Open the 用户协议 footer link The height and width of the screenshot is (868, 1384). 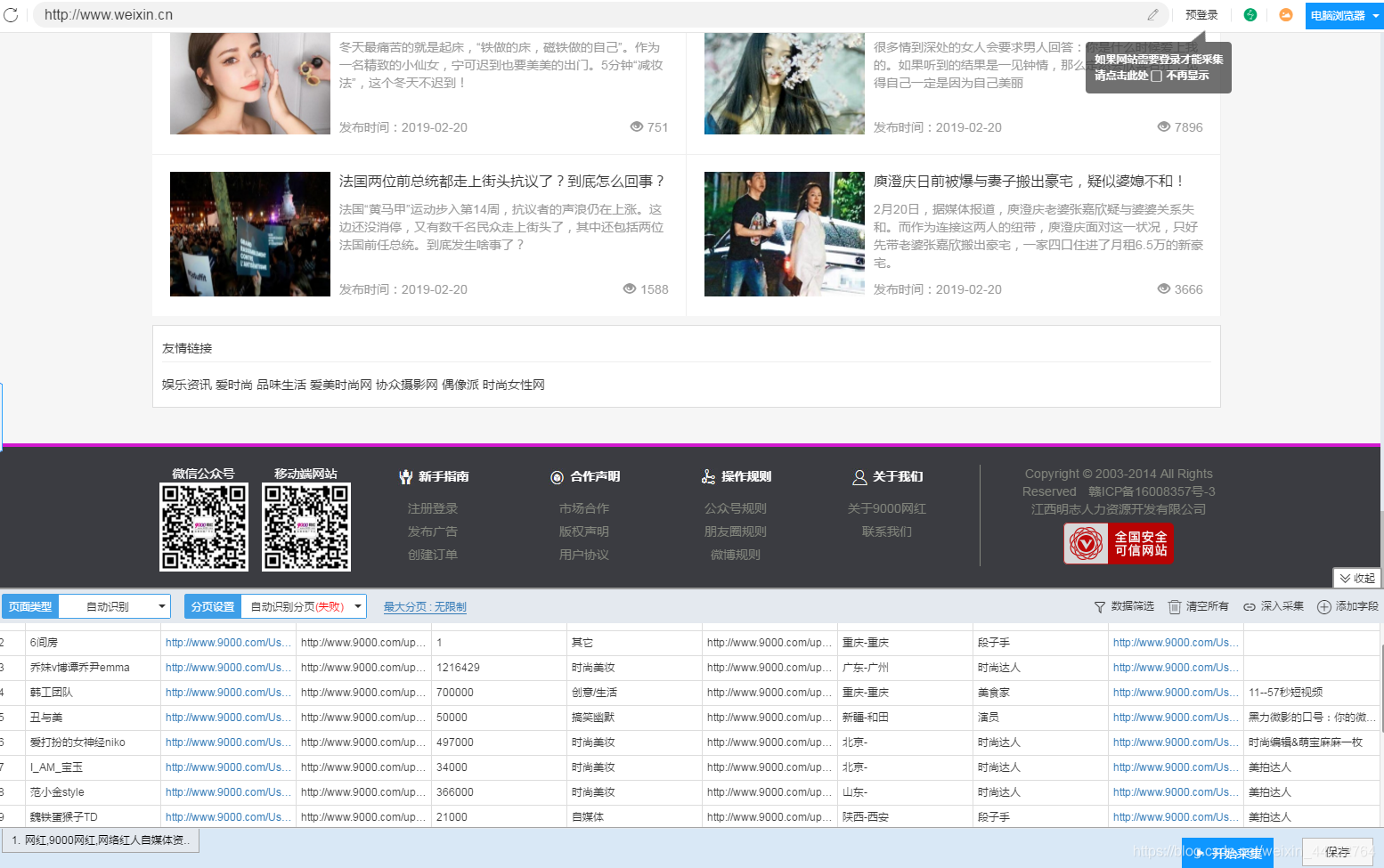pos(584,555)
